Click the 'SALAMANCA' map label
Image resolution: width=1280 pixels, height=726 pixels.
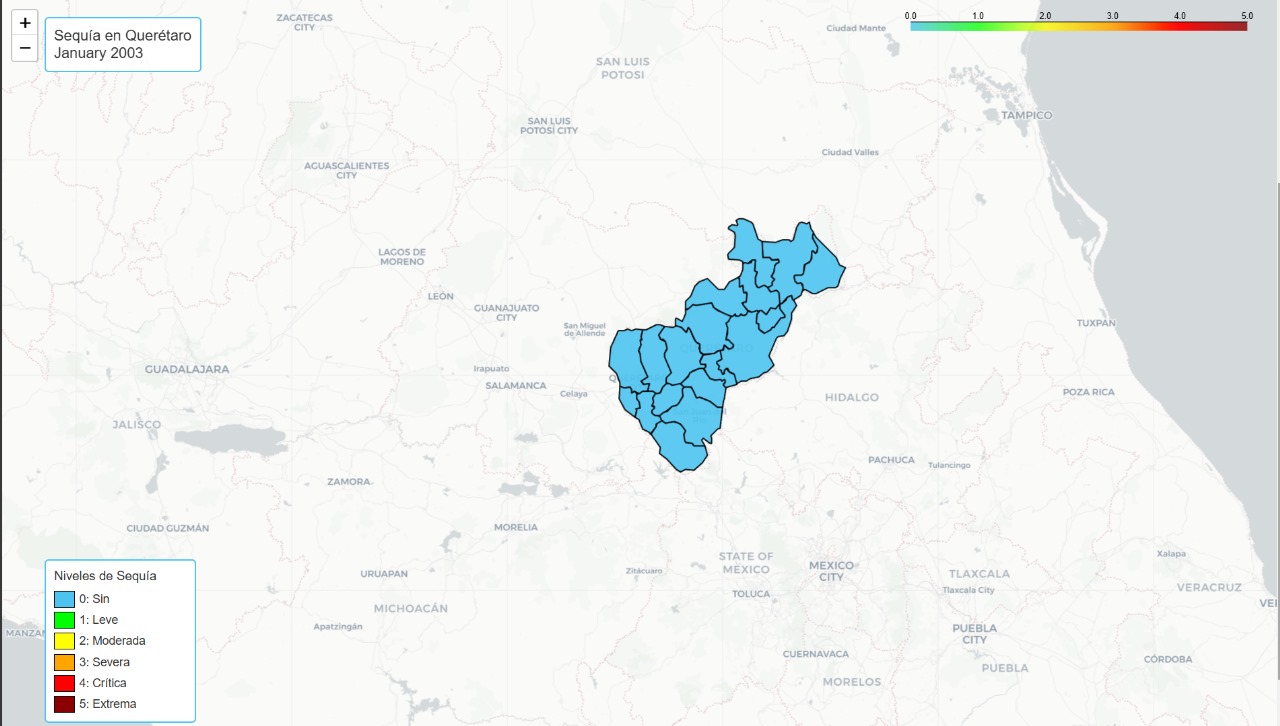tap(516, 385)
